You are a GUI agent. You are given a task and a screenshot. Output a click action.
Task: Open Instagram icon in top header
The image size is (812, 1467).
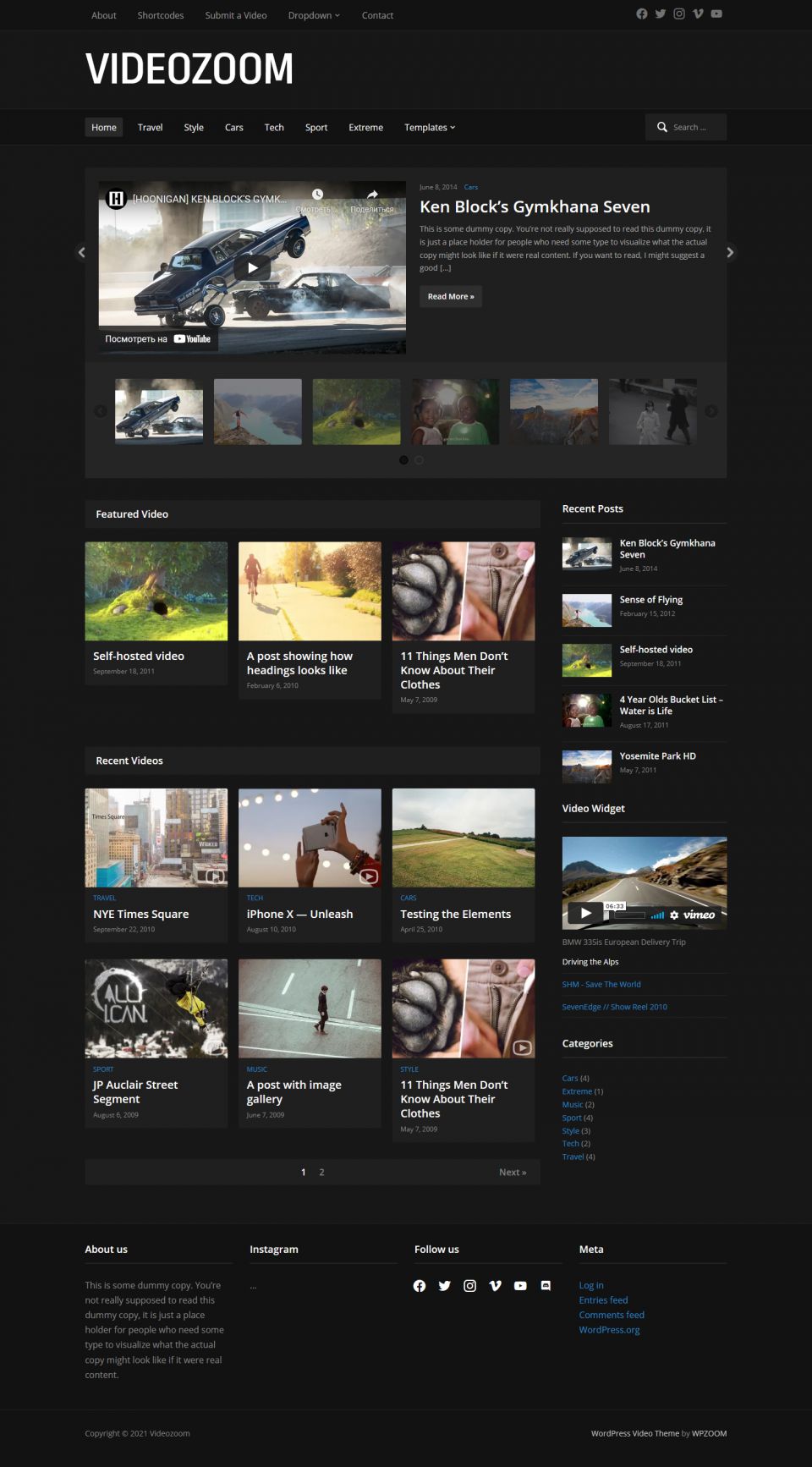point(679,14)
